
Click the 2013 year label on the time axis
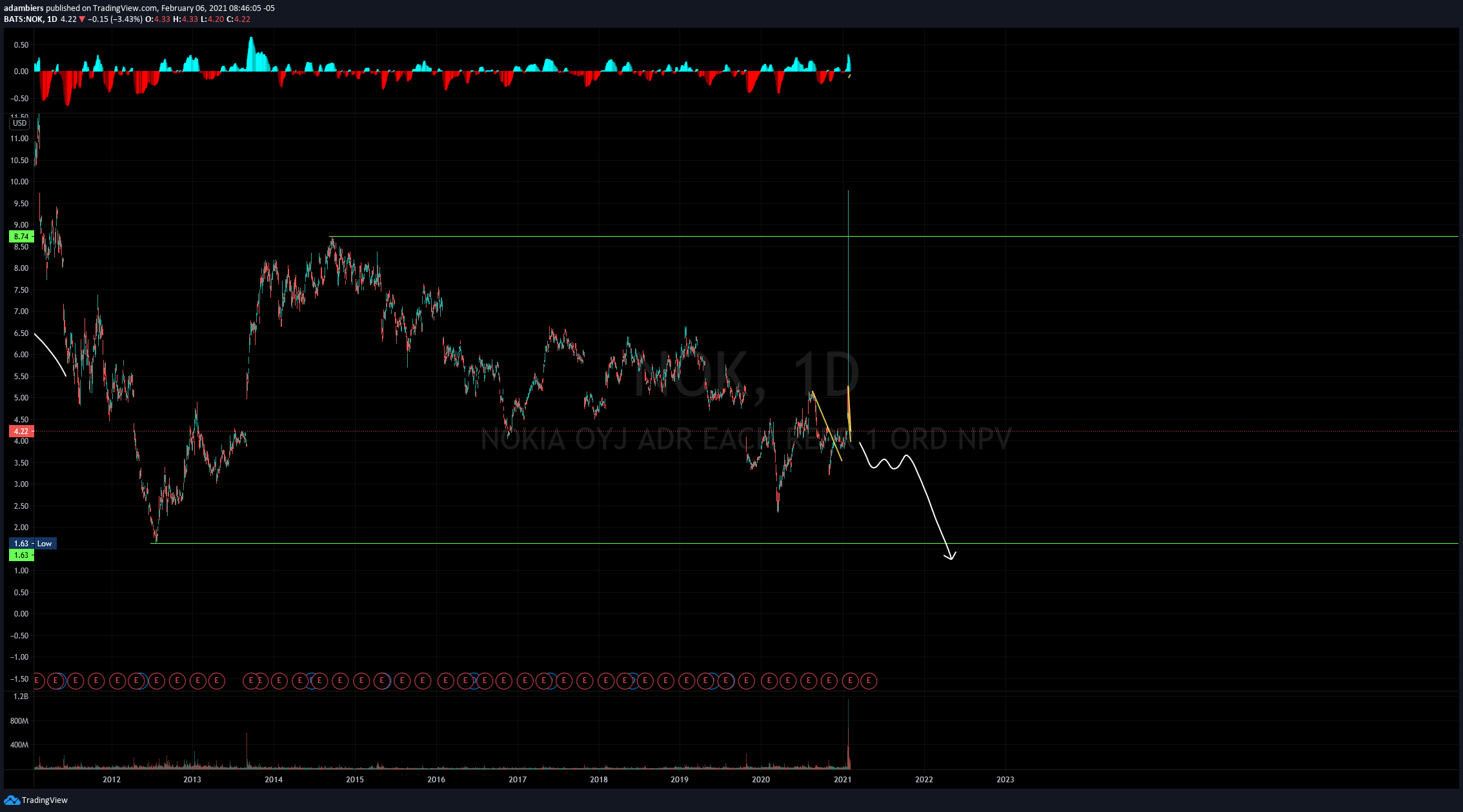point(192,779)
